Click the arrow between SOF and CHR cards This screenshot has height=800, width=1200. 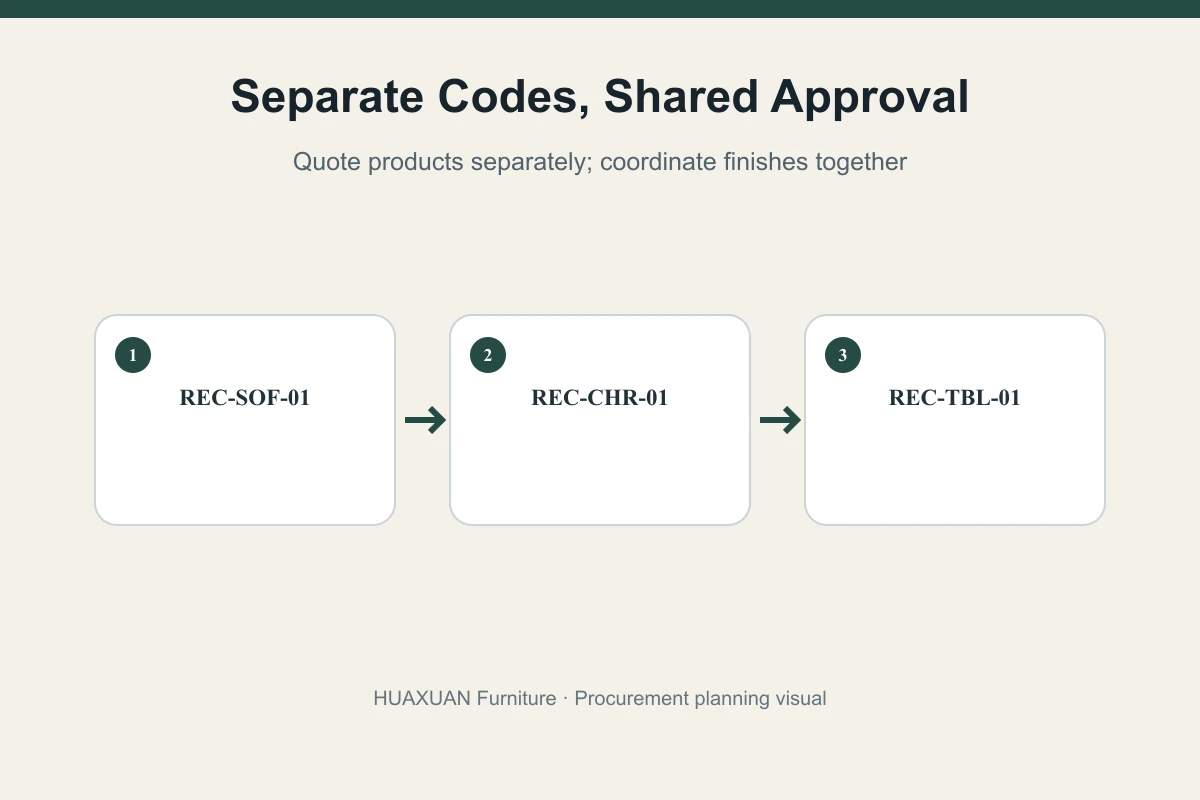[425, 421]
